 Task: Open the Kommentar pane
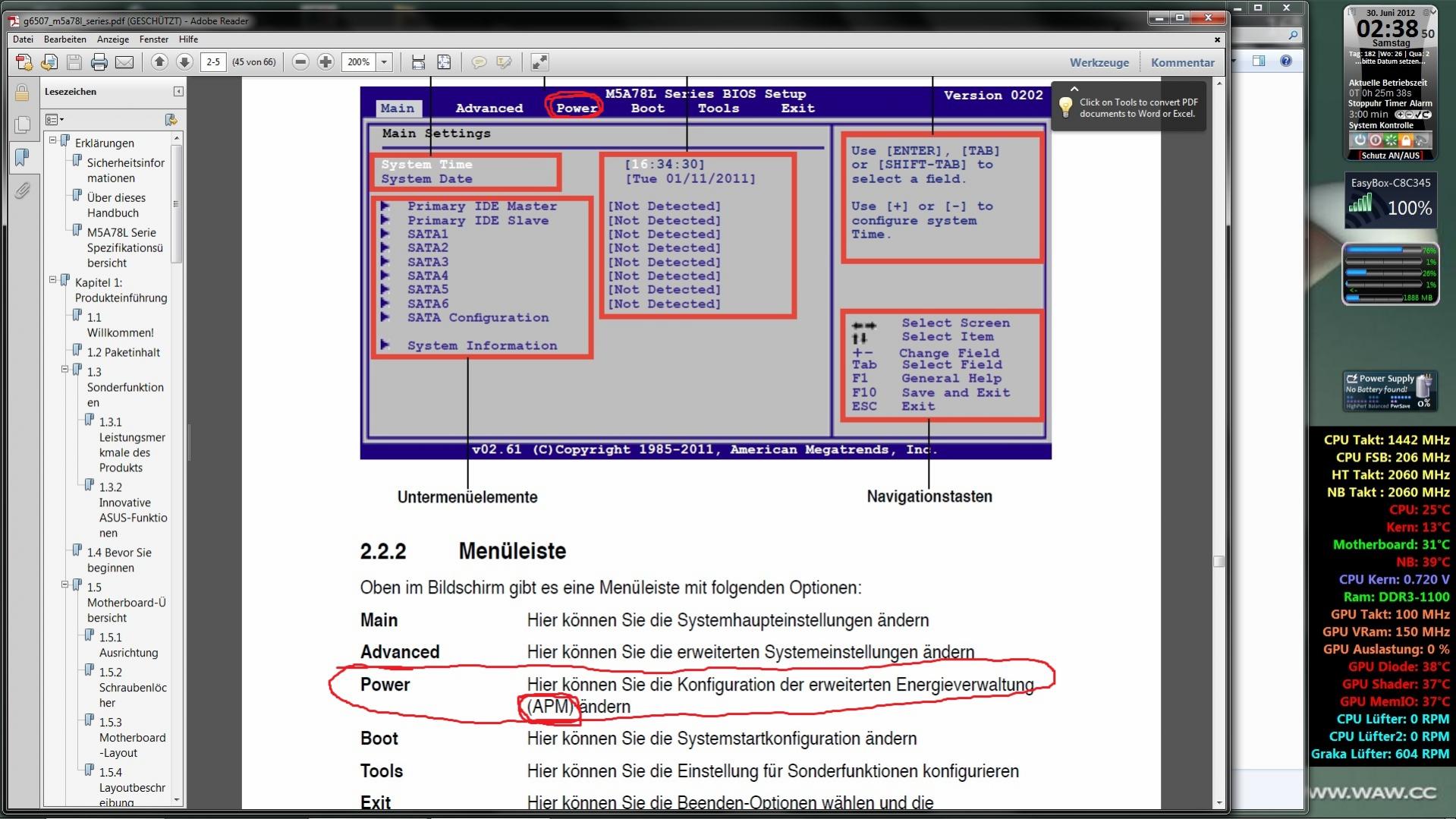pyautogui.click(x=1183, y=62)
